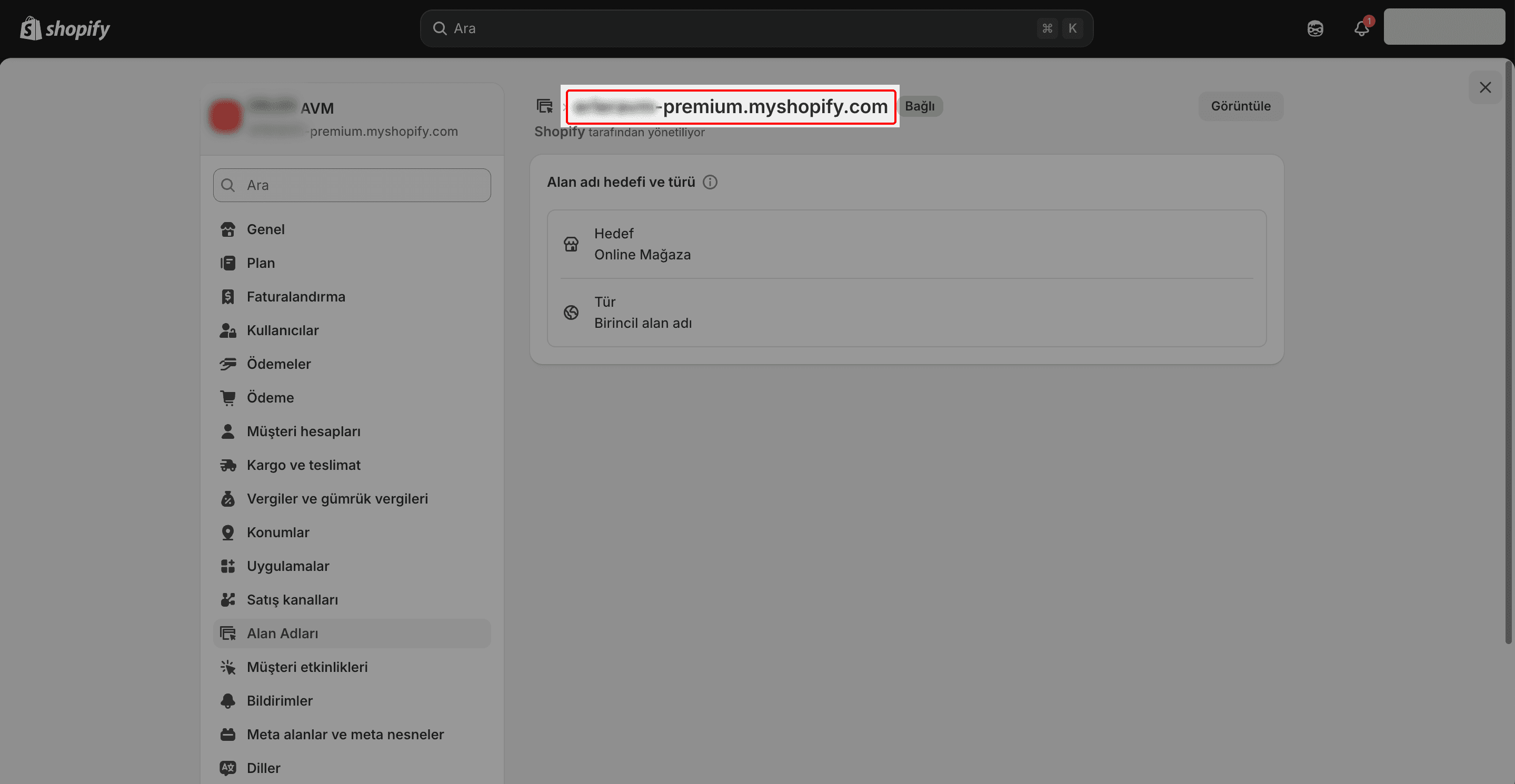Viewport: 1515px width, 784px height.
Task: Click the info icon beside Alan adı hedefi
Action: pyautogui.click(x=710, y=182)
